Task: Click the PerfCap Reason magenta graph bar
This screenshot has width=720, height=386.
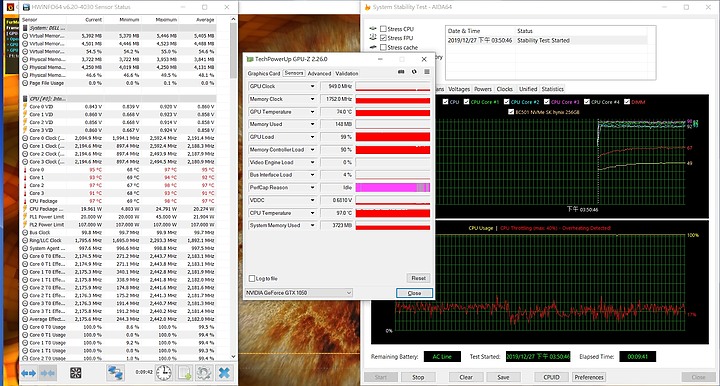Action: (x=393, y=188)
